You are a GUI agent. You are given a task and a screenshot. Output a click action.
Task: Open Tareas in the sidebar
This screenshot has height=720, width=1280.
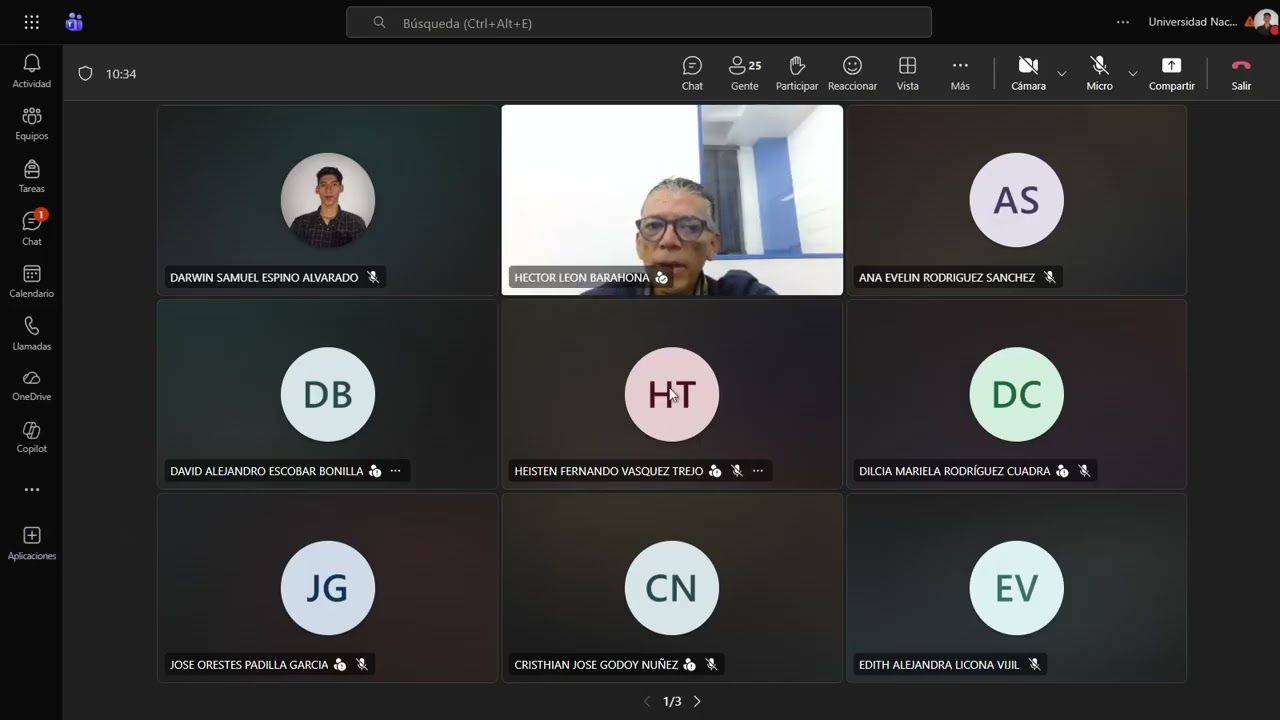pos(31,176)
